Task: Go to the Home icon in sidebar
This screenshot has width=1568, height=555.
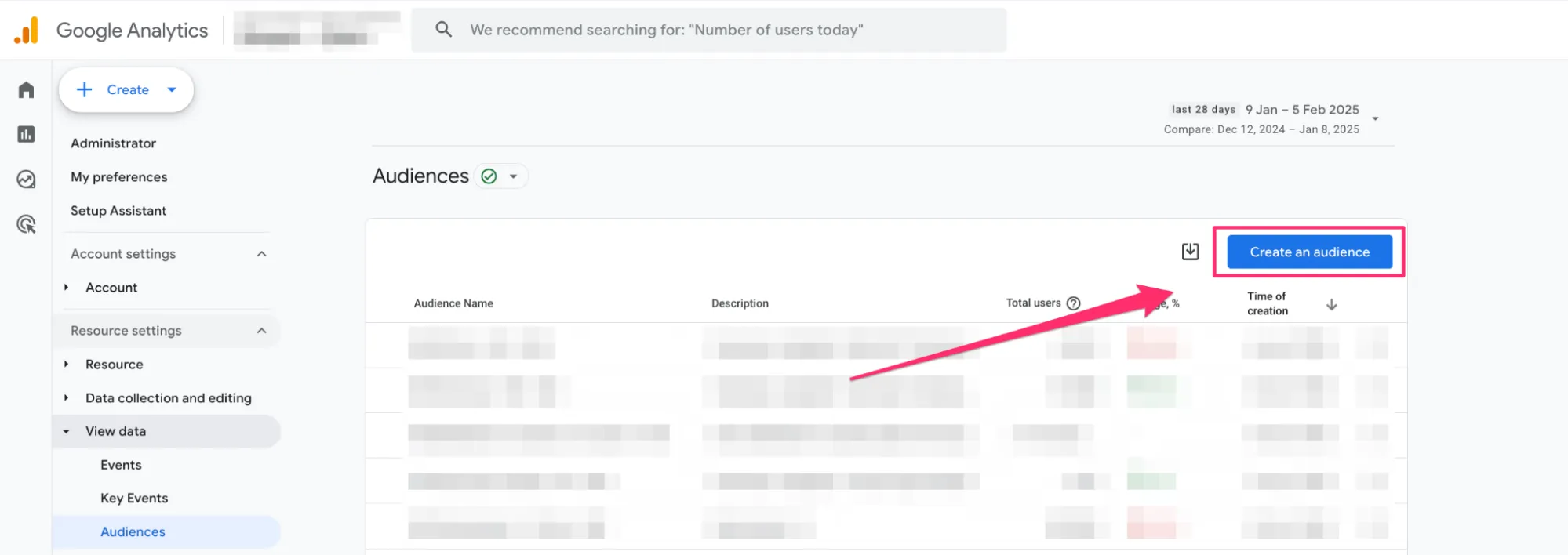Action: point(26,90)
